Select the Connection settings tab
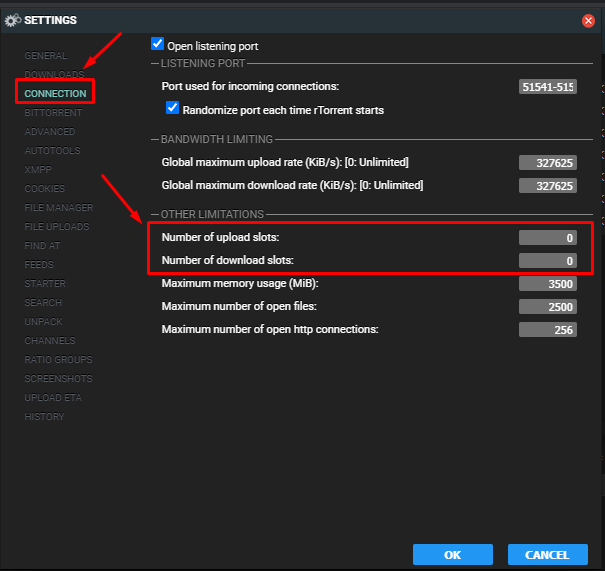The width and height of the screenshot is (605, 571). coord(55,93)
